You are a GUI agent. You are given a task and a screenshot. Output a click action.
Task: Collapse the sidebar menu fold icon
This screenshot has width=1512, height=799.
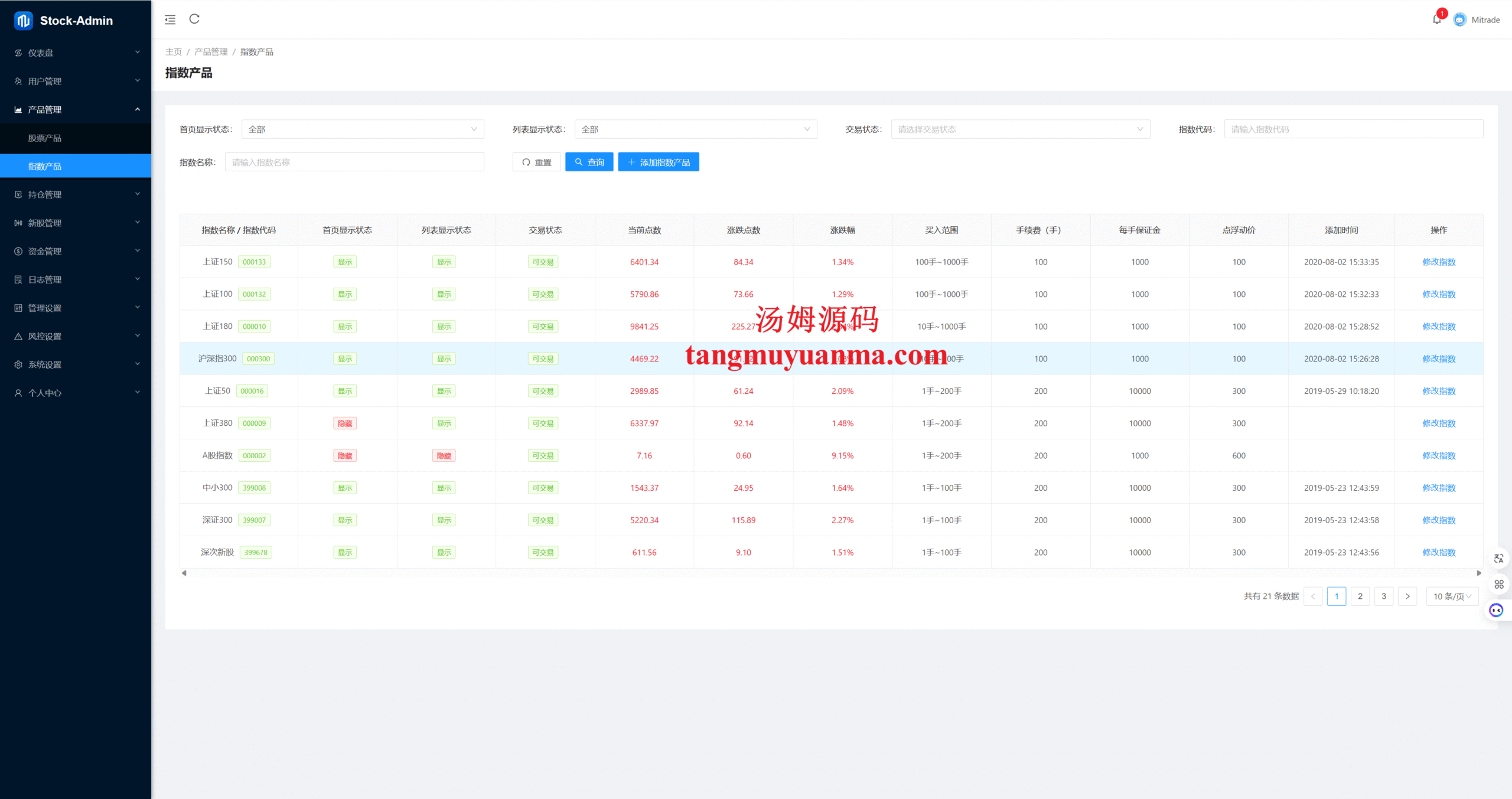[170, 19]
